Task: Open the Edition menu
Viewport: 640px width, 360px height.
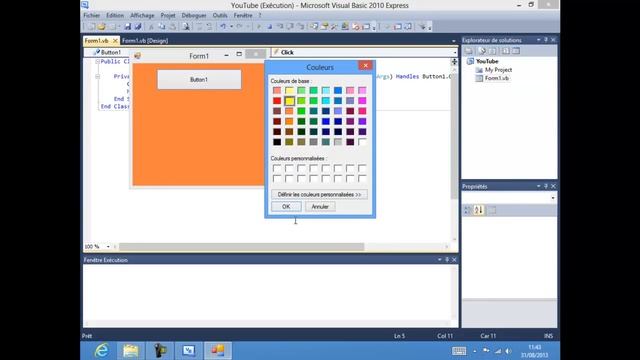Action: pyautogui.click(x=115, y=16)
